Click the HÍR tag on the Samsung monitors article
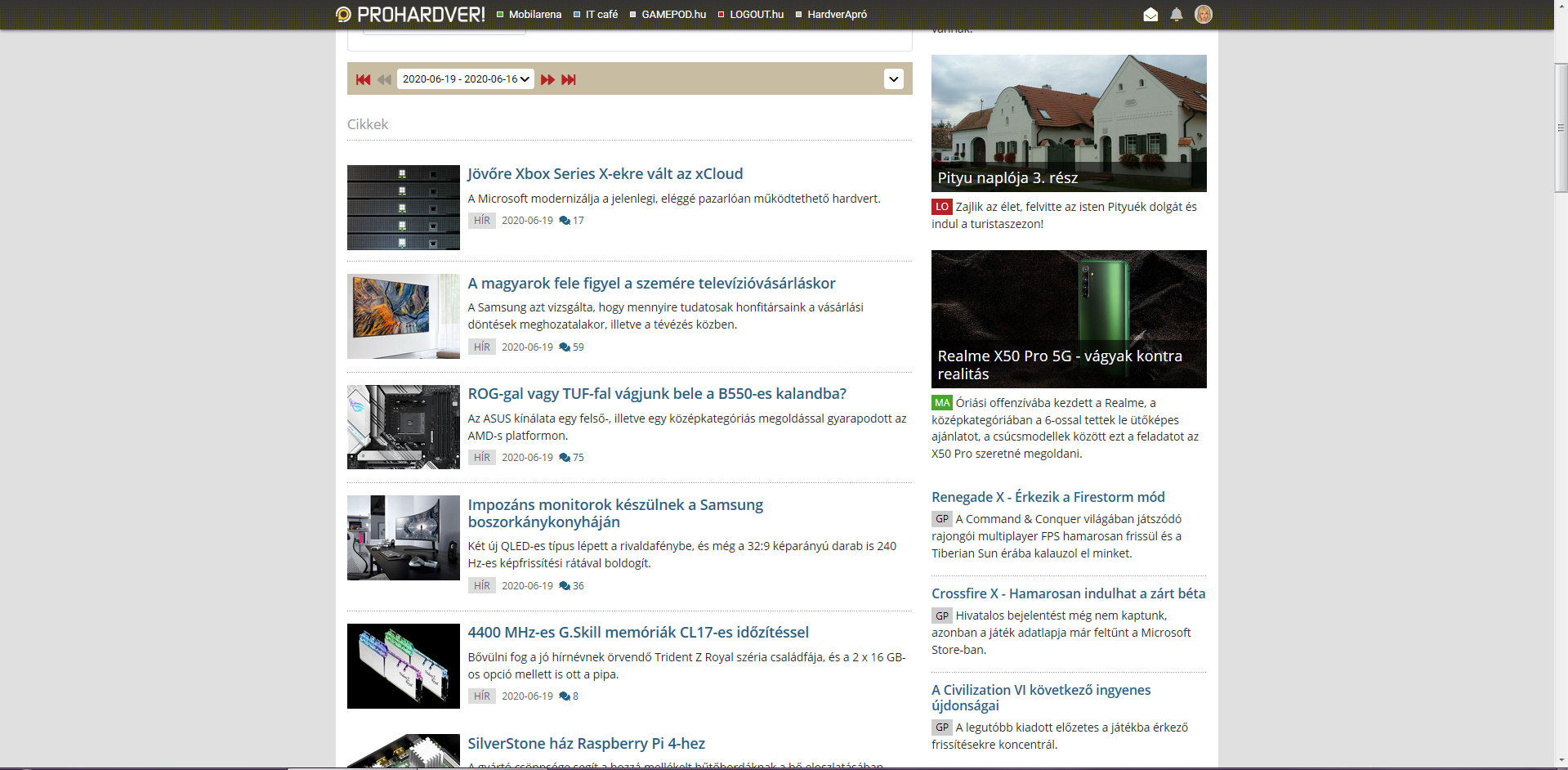The height and width of the screenshot is (770, 1568). point(482,586)
